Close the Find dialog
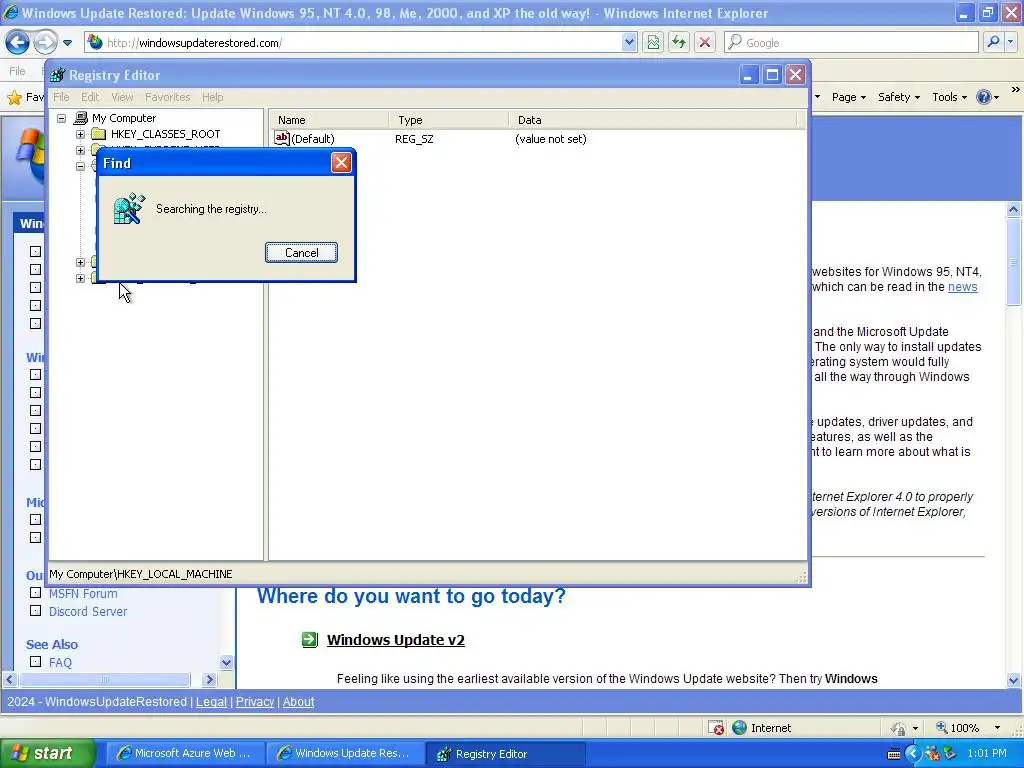Screen dimensions: 1024x768 click(x=341, y=163)
